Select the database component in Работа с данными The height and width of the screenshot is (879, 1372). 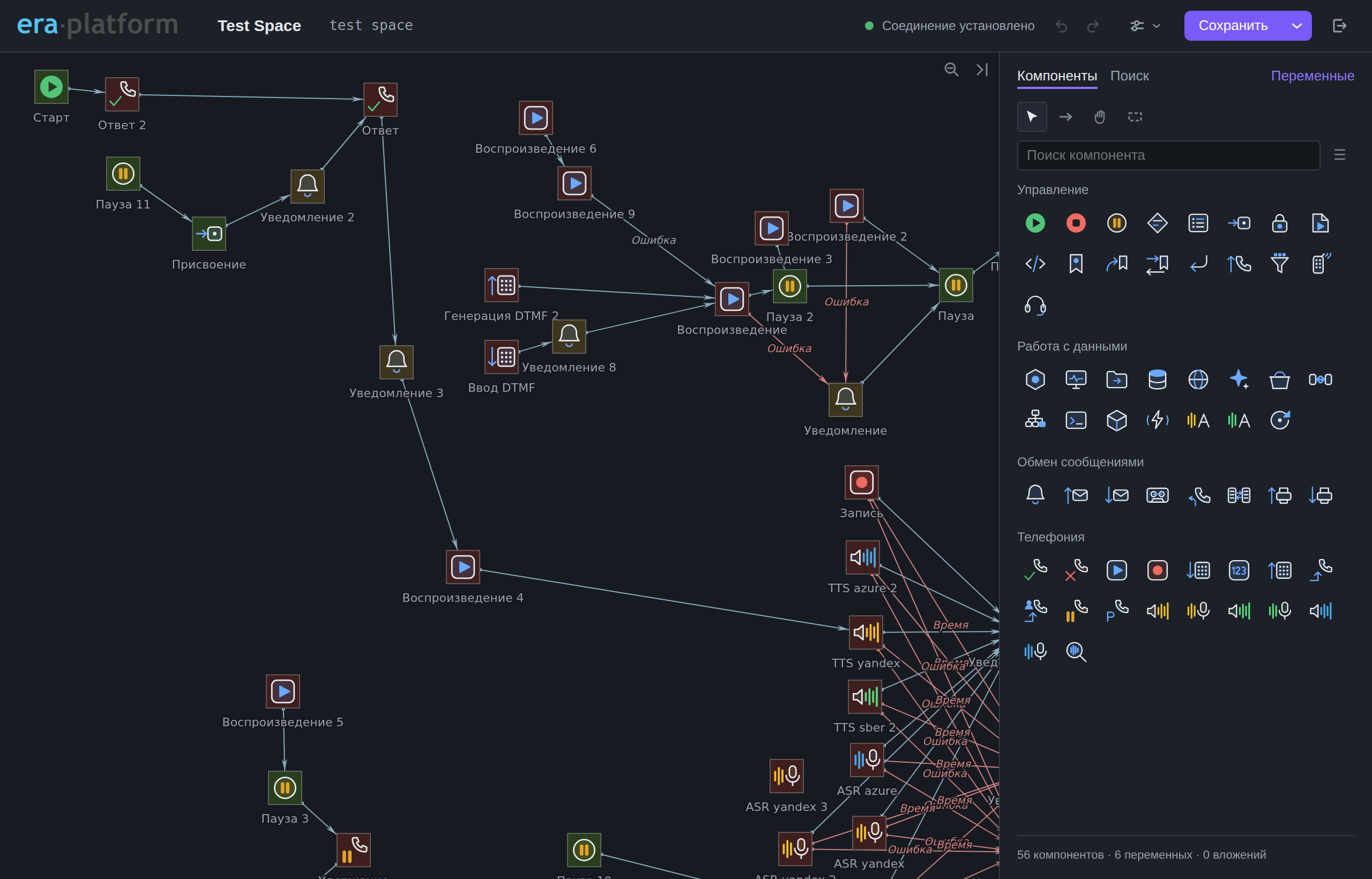(1157, 379)
